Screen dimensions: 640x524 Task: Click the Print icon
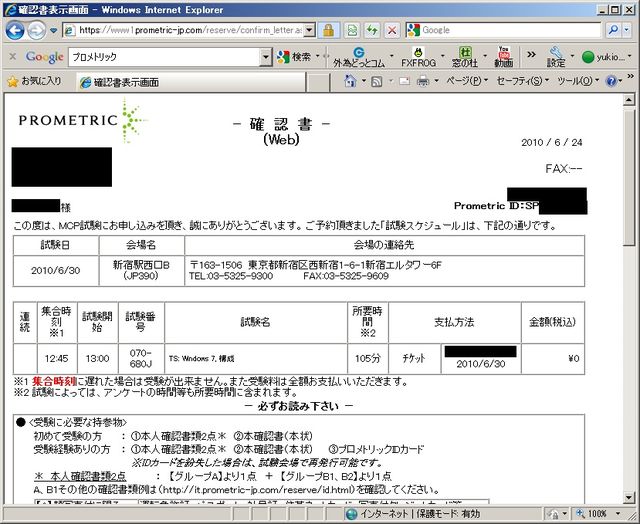[422, 81]
